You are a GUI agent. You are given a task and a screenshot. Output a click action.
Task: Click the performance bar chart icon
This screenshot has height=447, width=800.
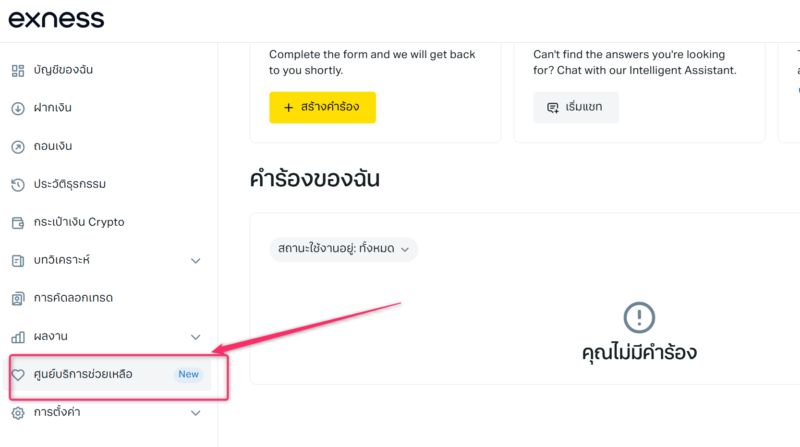pos(17,336)
